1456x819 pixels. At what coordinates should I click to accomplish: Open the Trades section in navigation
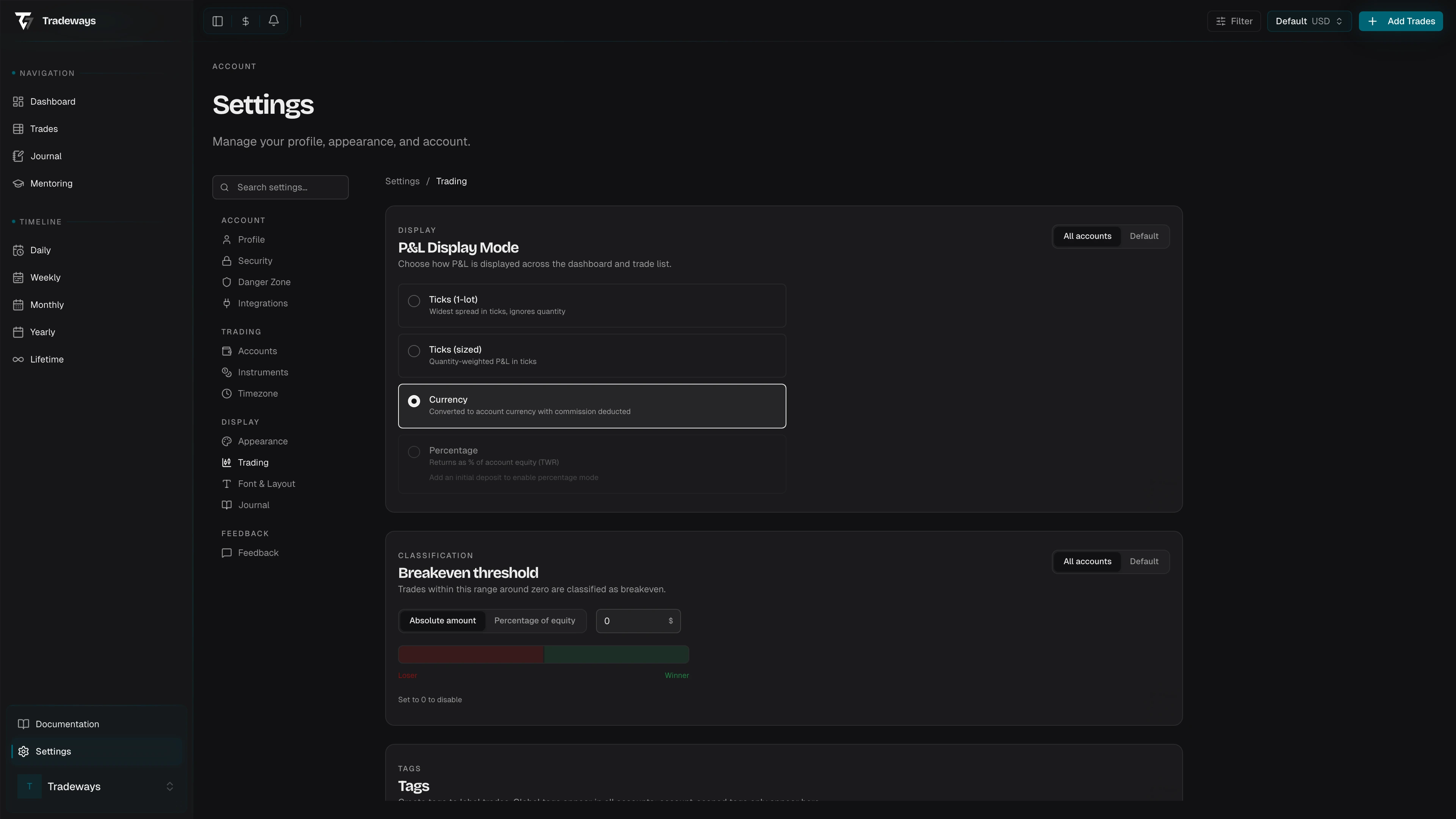pos(44,128)
